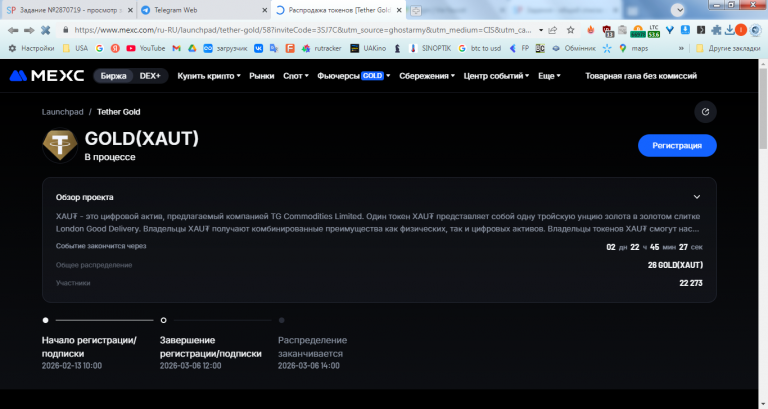Click the share/refresh icon beside the breadcrumb
Viewport: 768px width, 409px height.
pyautogui.click(x=705, y=112)
